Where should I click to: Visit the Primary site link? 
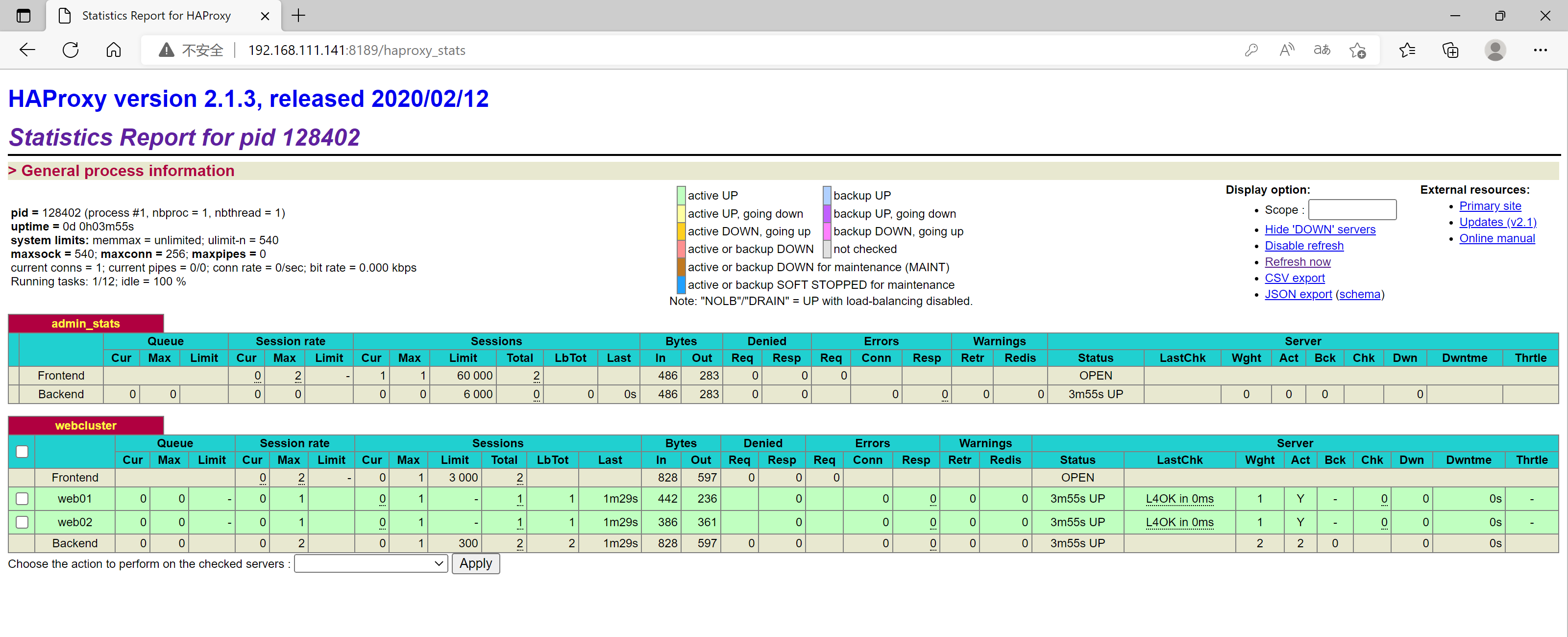click(x=1490, y=206)
